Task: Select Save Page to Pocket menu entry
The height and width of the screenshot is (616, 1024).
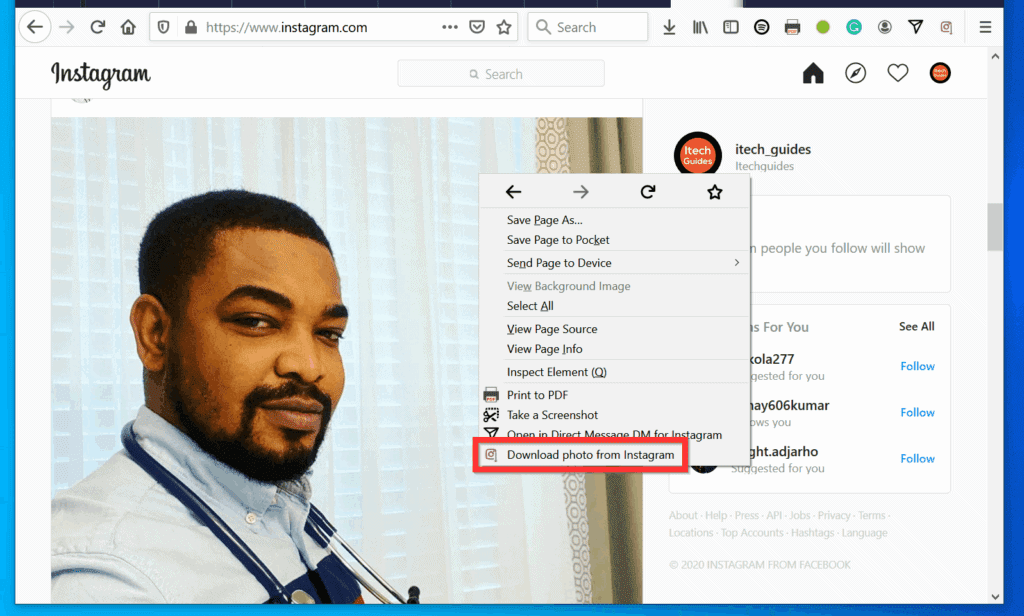Action: [x=558, y=240]
